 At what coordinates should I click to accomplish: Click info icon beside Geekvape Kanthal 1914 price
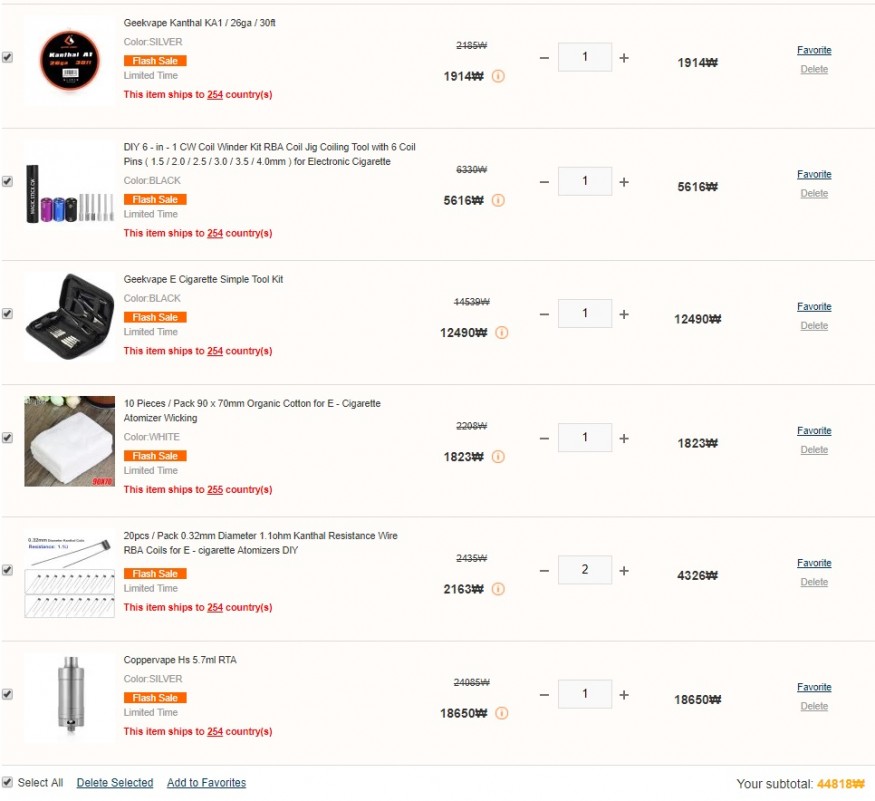click(x=498, y=76)
